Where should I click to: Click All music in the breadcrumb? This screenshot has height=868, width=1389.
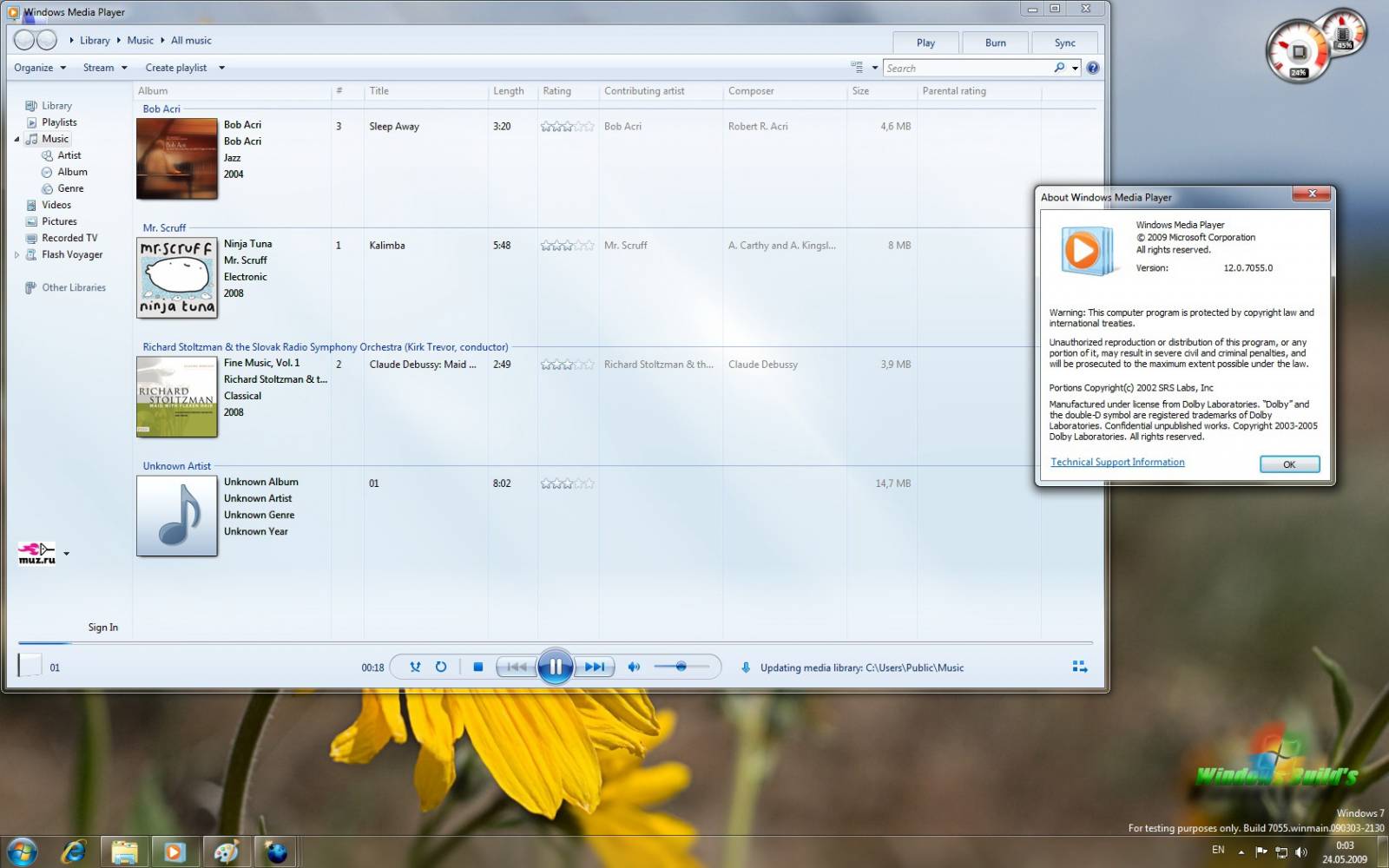click(191, 40)
